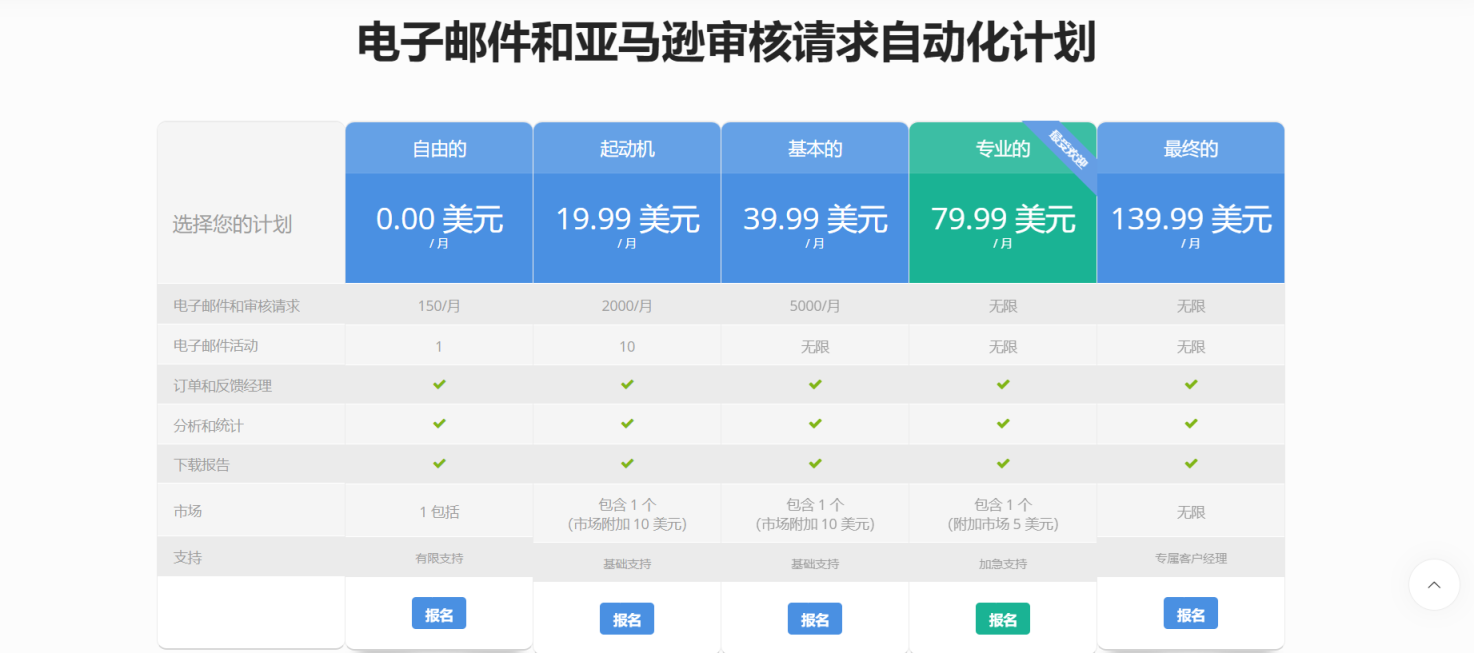
Task: Click 订单和反馈经理 checkmark in 自由的 column
Action: pyautogui.click(x=439, y=385)
